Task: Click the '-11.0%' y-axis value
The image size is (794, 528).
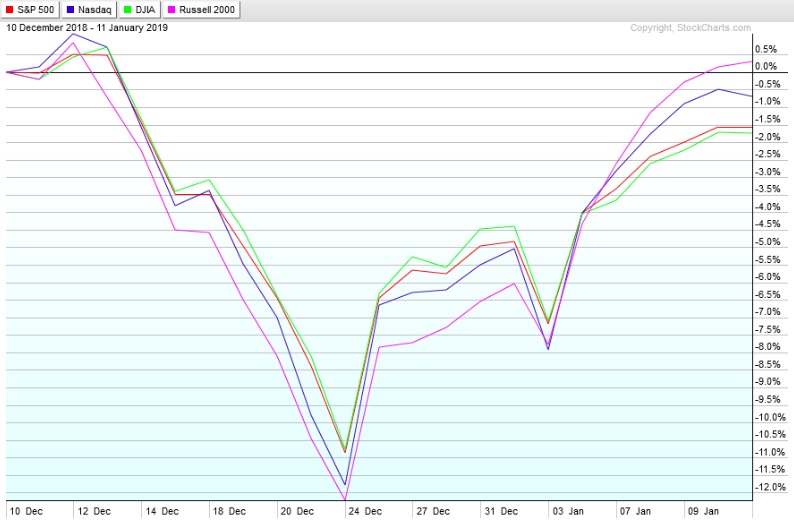Action: click(770, 452)
